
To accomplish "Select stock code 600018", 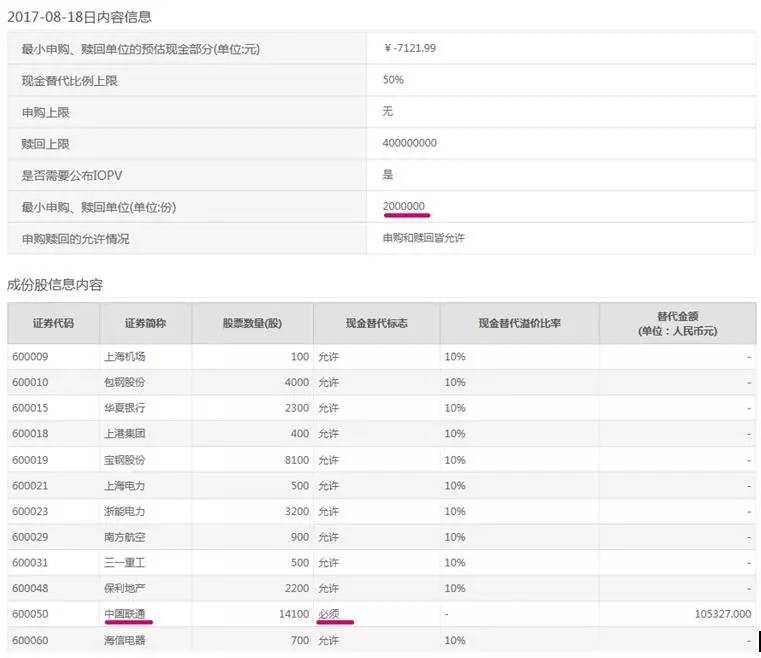I will [x=30, y=433].
